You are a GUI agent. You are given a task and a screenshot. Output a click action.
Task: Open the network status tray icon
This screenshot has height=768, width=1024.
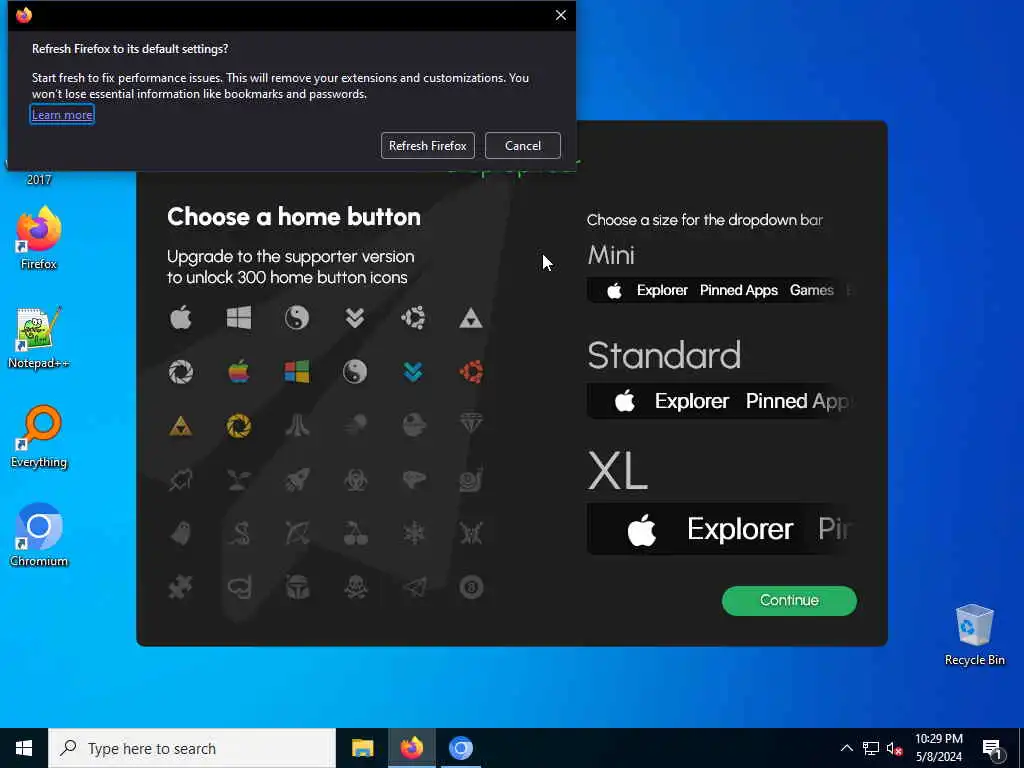tap(871, 748)
